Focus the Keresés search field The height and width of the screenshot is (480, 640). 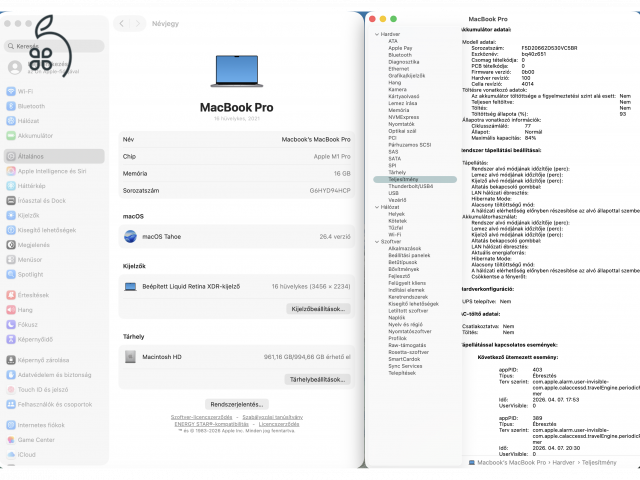point(54,46)
